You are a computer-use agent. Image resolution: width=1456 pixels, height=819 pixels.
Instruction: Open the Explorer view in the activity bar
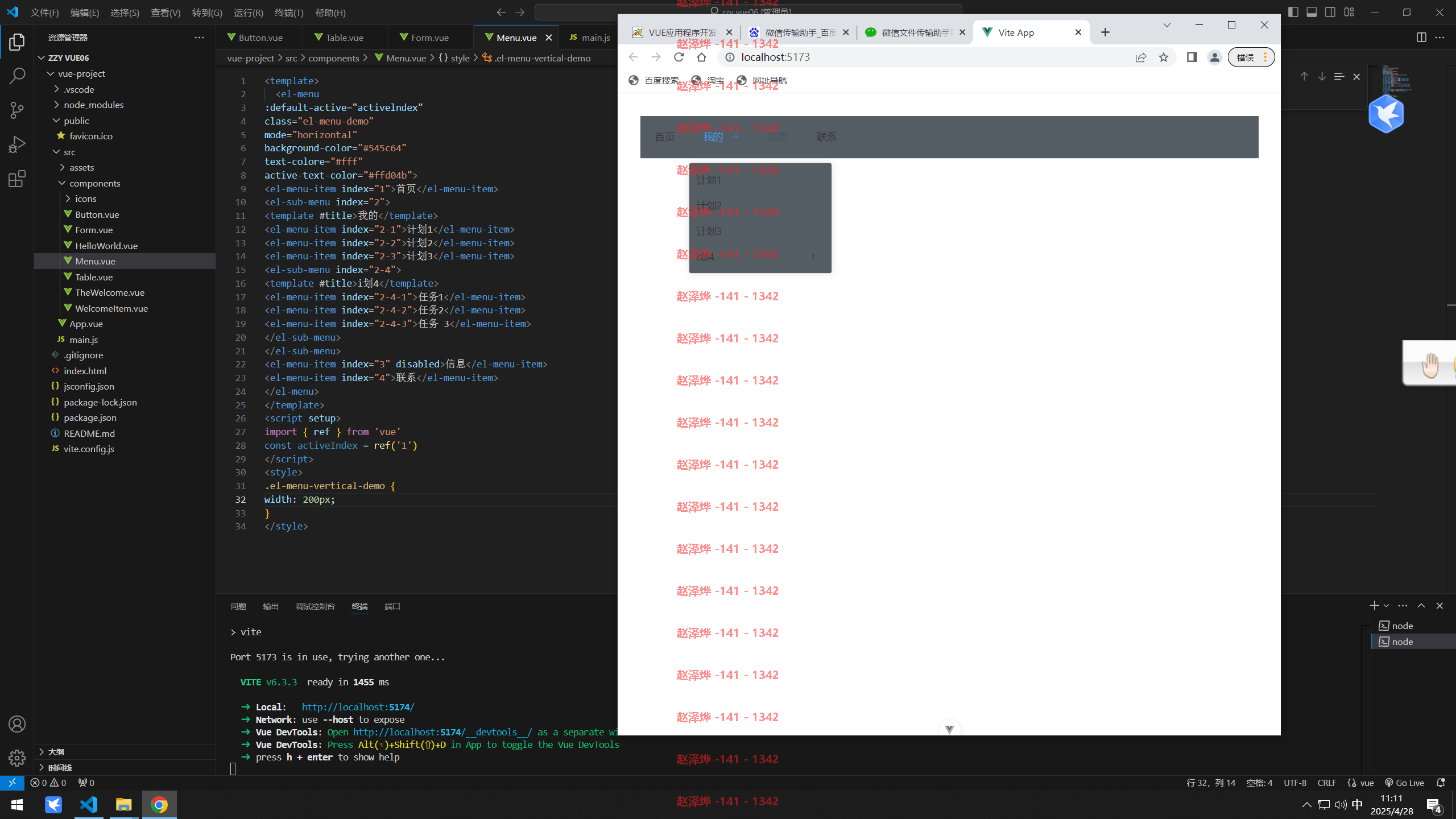[17, 42]
